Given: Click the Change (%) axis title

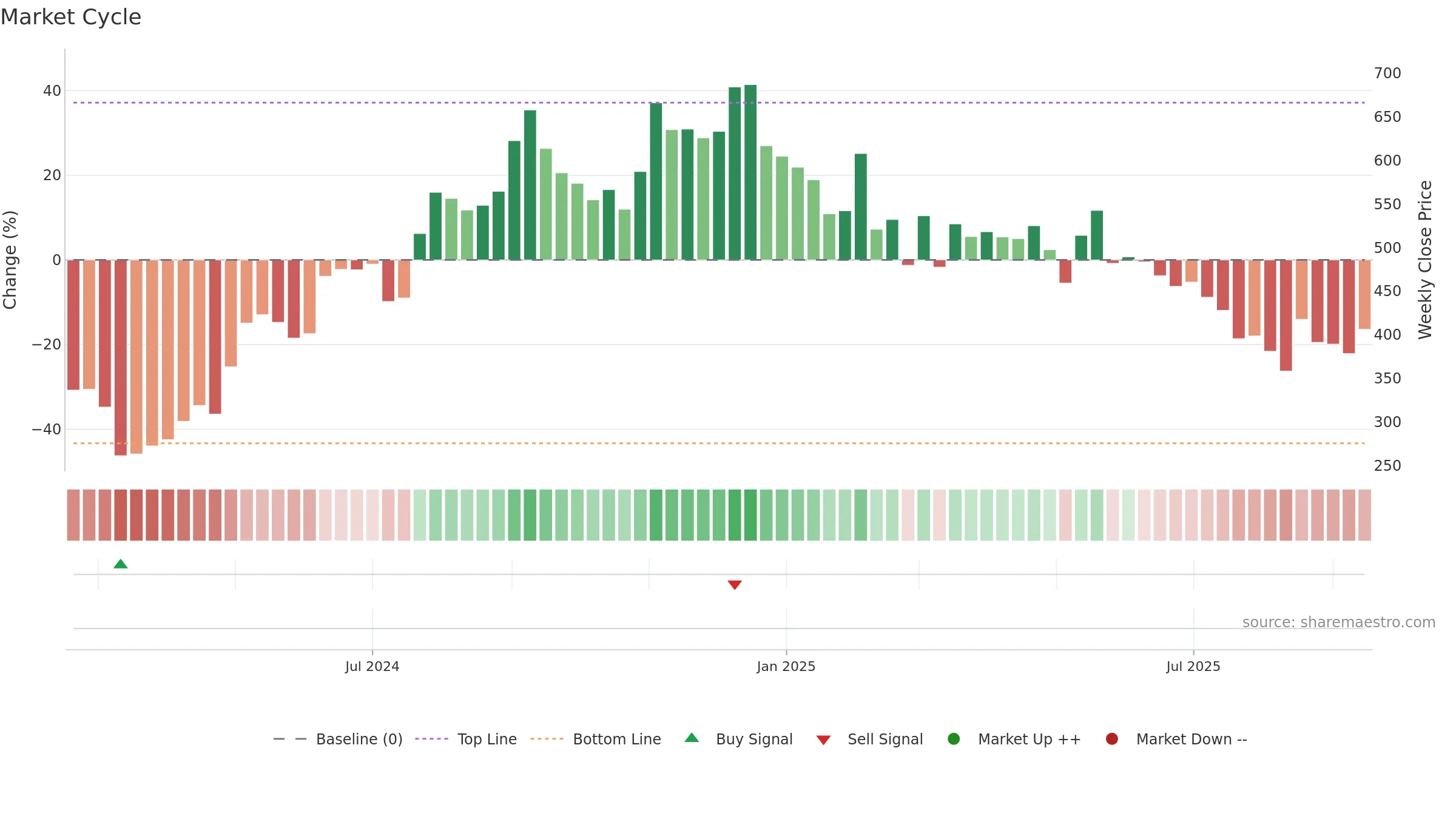Looking at the screenshot, I should (x=10, y=260).
